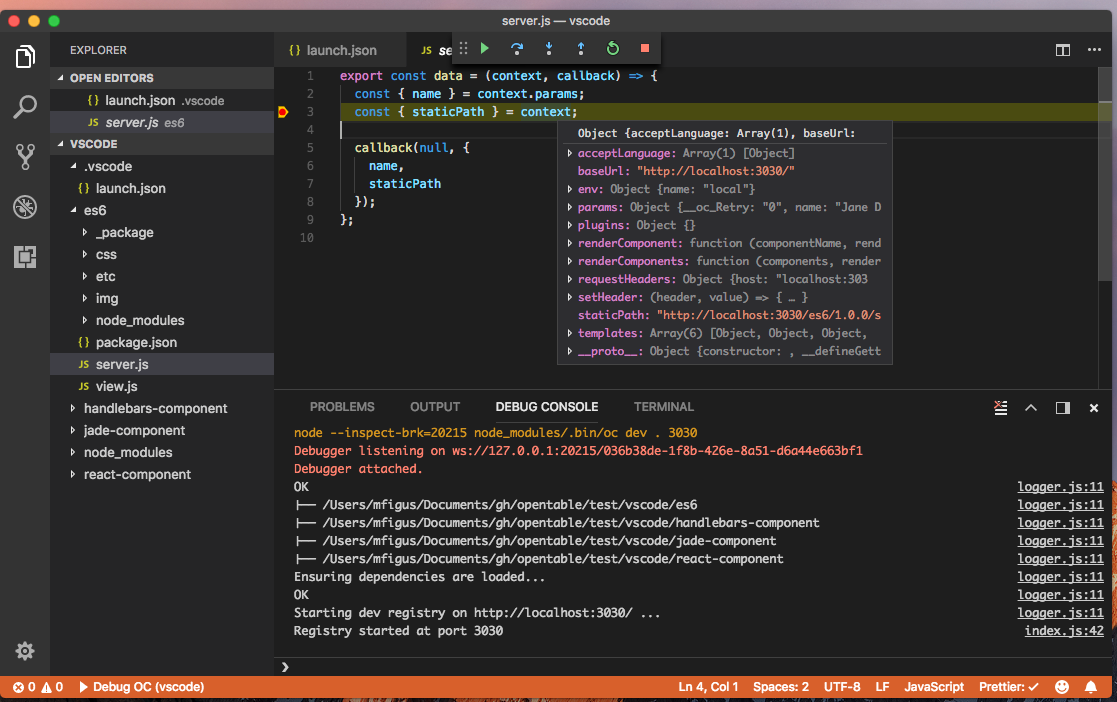
Task: Expand the handlebars-component folder
Action: tap(155, 408)
